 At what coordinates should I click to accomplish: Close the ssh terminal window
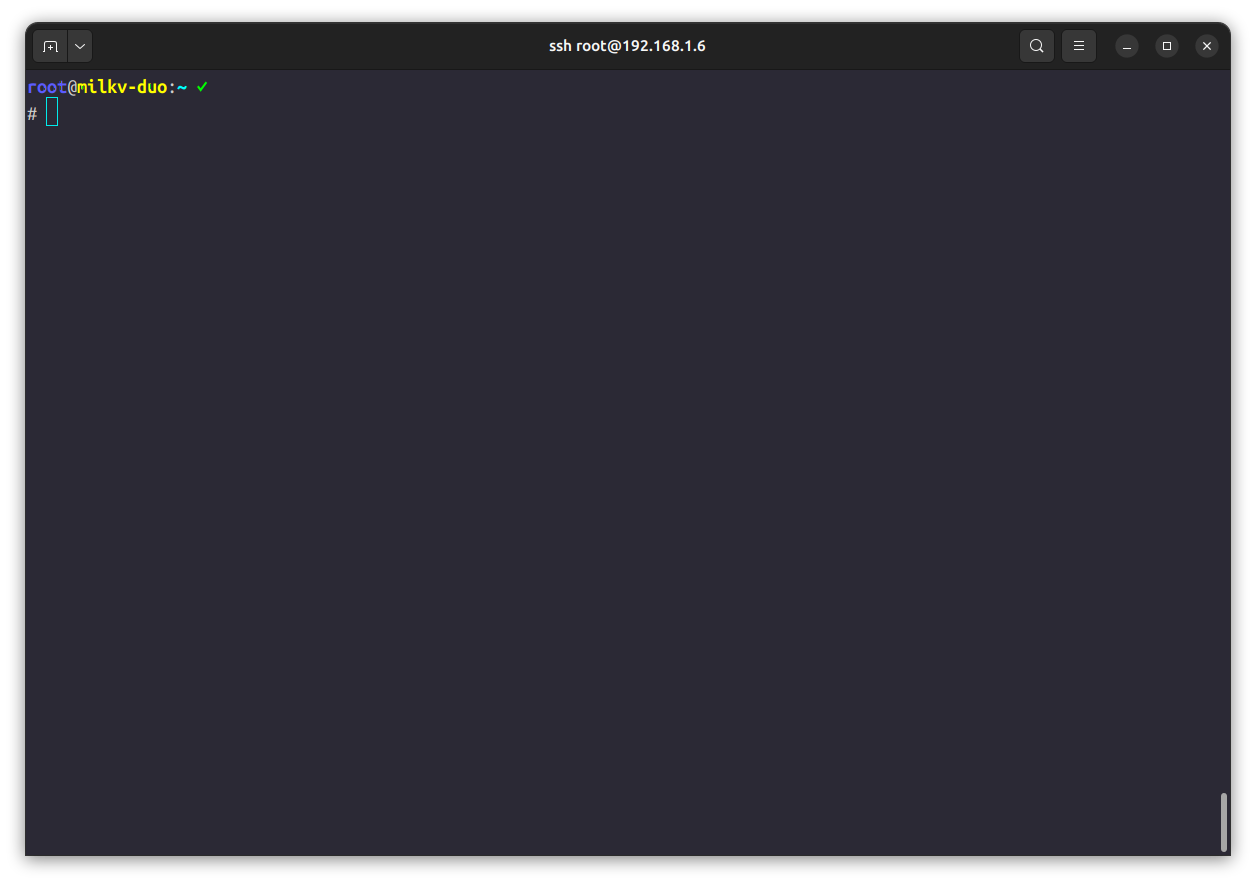(x=1207, y=46)
